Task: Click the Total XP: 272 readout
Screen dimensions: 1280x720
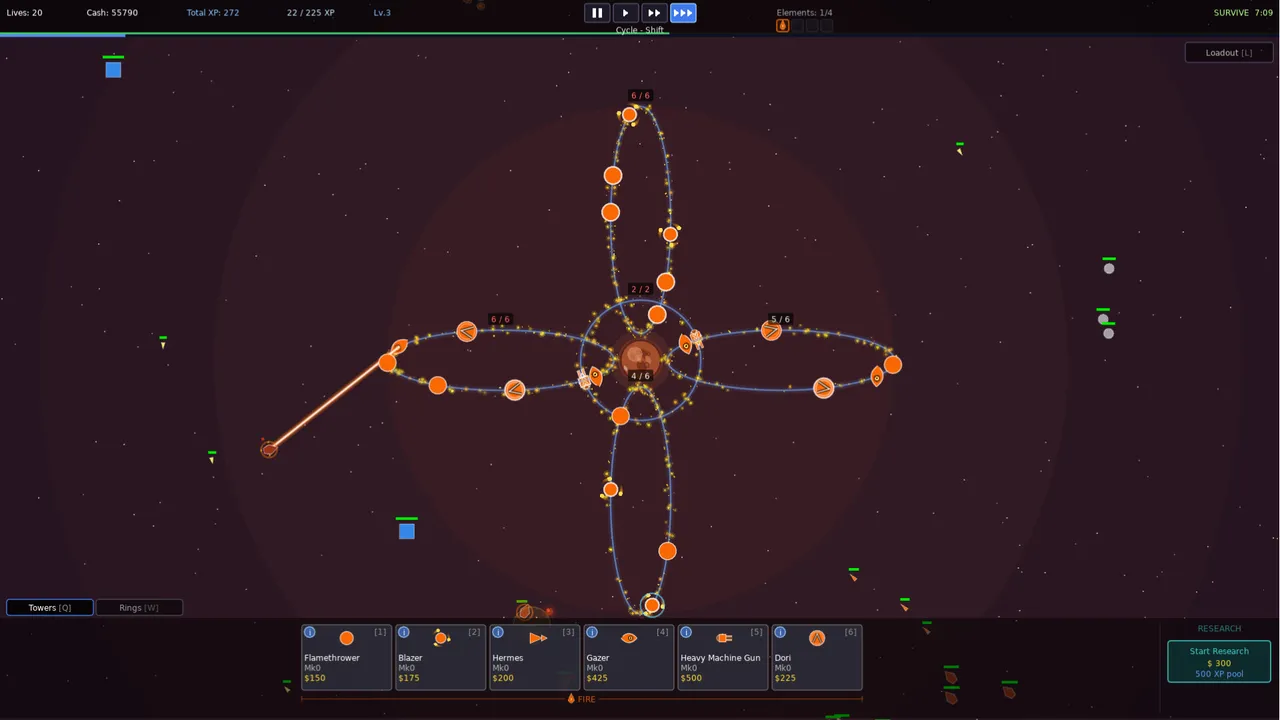Action: point(213,13)
